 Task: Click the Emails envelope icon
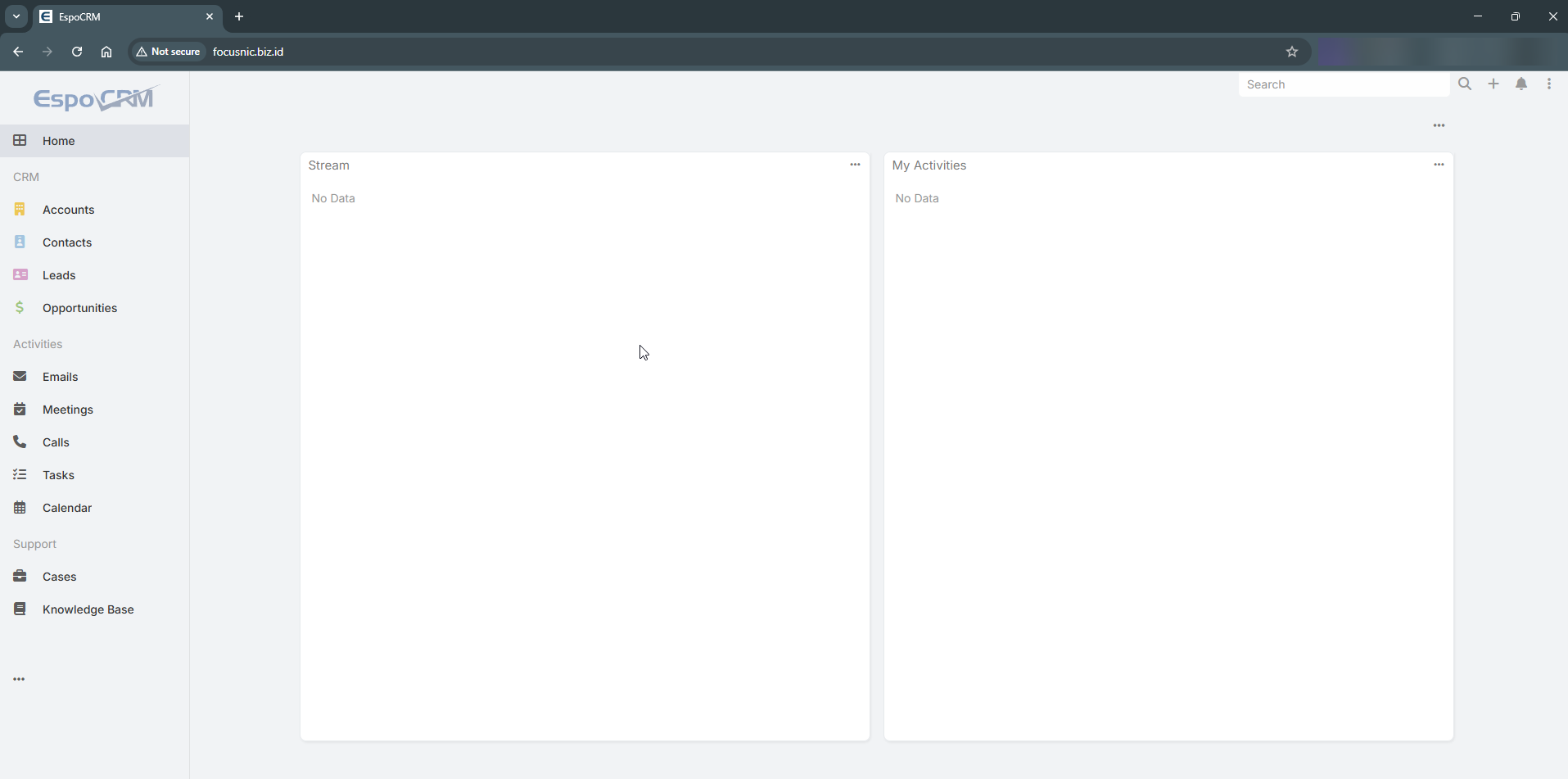(x=20, y=377)
